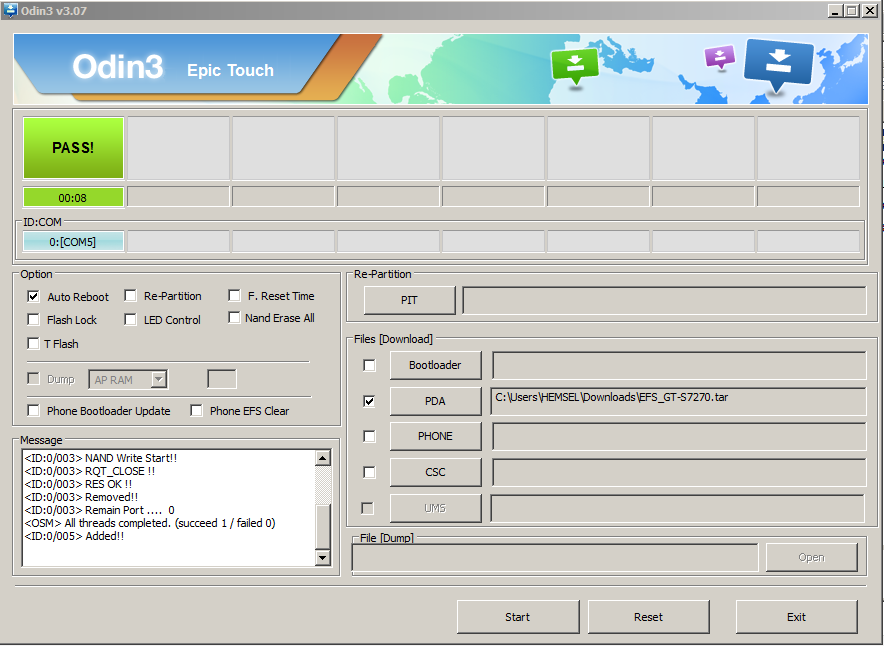Check the Flash Lock option

pyautogui.click(x=33, y=320)
